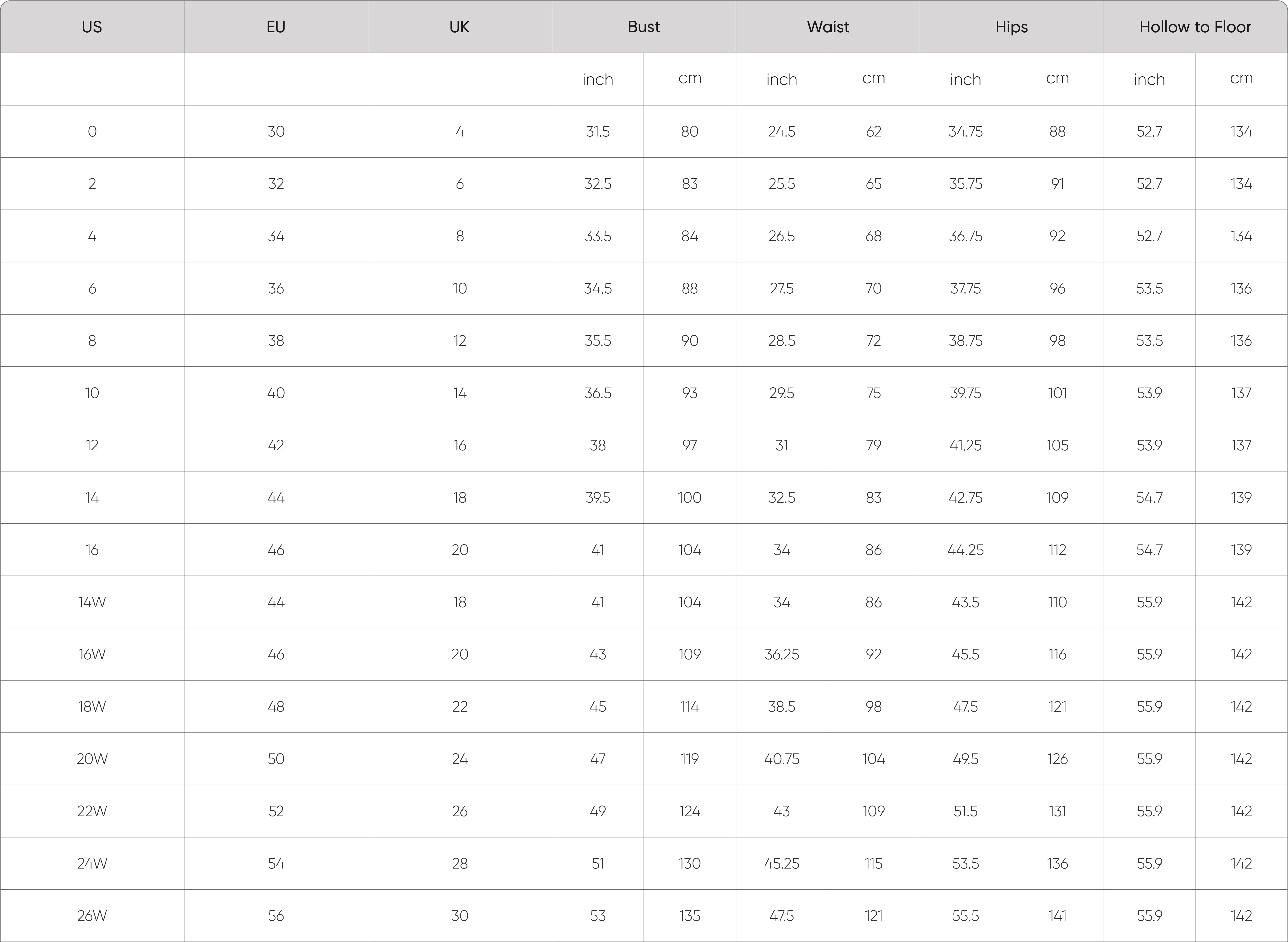The width and height of the screenshot is (1288, 942).
Task: Select US size 14W cell
Action: [x=92, y=602]
